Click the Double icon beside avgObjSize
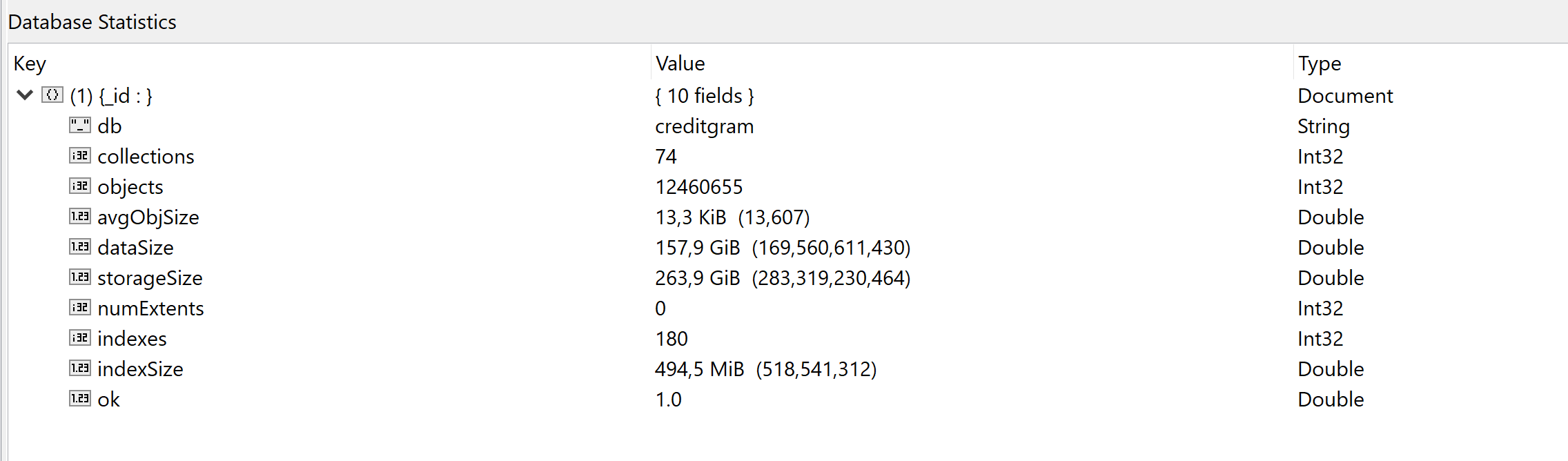Screen dimensions: 1568x461 [x=80, y=217]
